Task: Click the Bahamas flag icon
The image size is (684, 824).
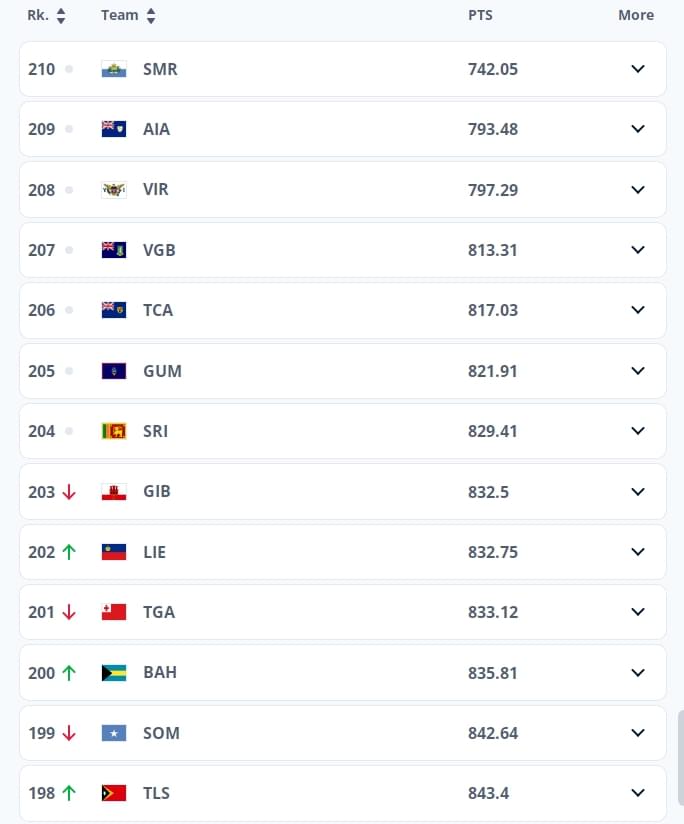Action: [x=113, y=673]
